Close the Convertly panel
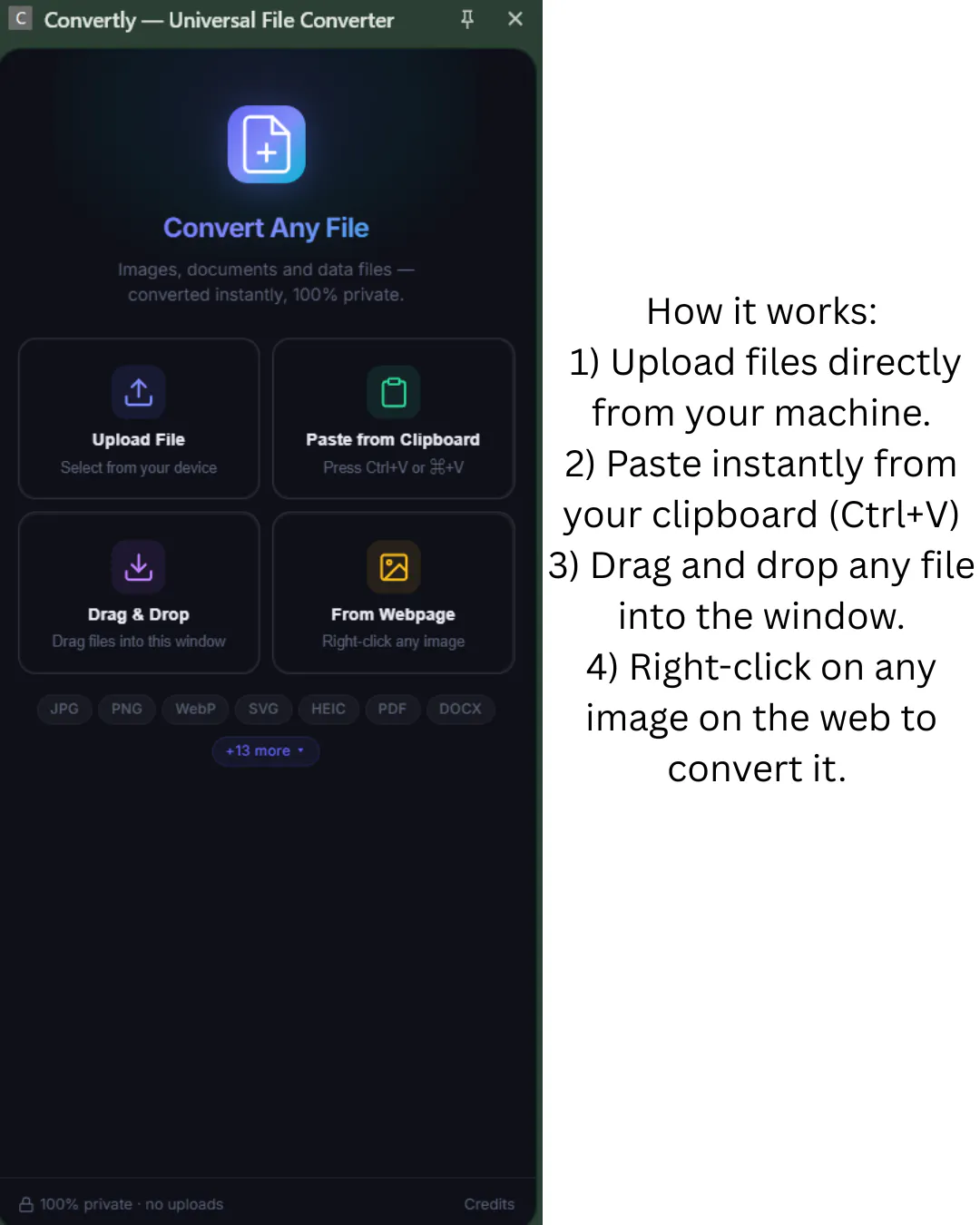980x1225 pixels. (x=515, y=19)
